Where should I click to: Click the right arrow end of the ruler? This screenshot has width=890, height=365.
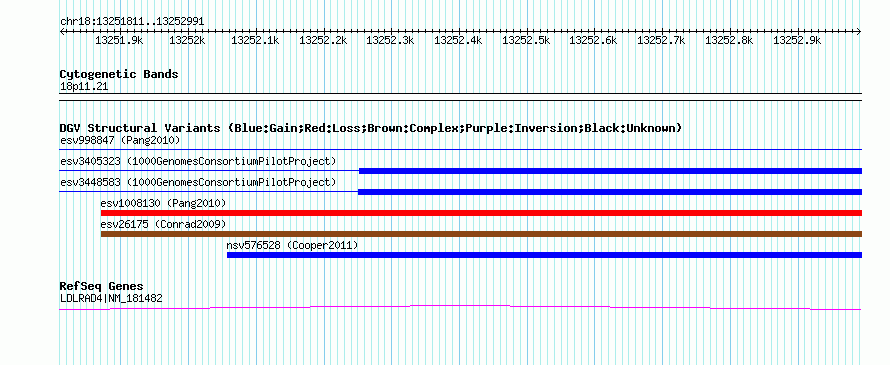859,32
